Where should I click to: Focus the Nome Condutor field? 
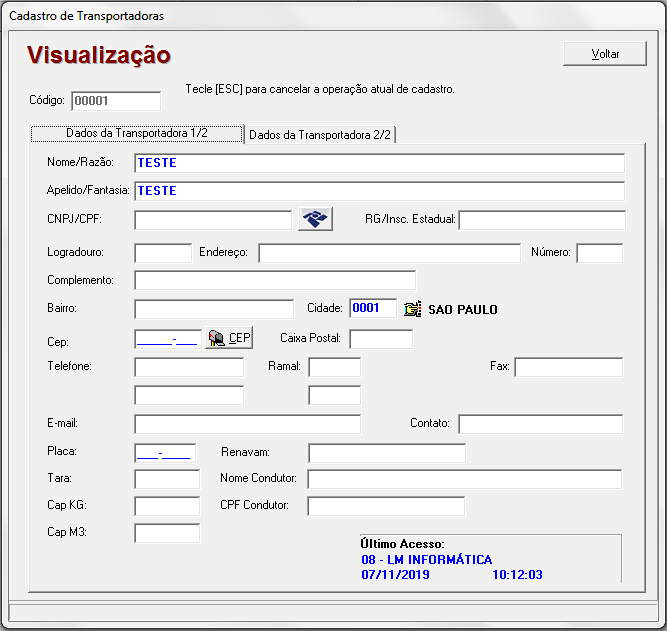[464, 479]
